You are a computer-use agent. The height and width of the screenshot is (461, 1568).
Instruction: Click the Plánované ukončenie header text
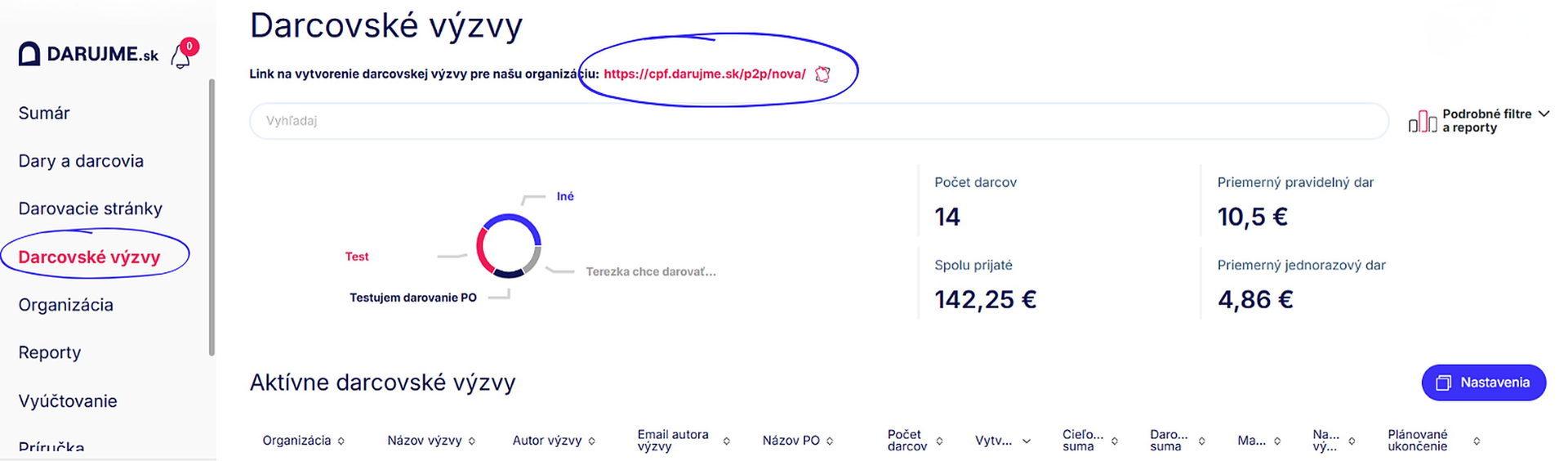click(x=1418, y=441)
